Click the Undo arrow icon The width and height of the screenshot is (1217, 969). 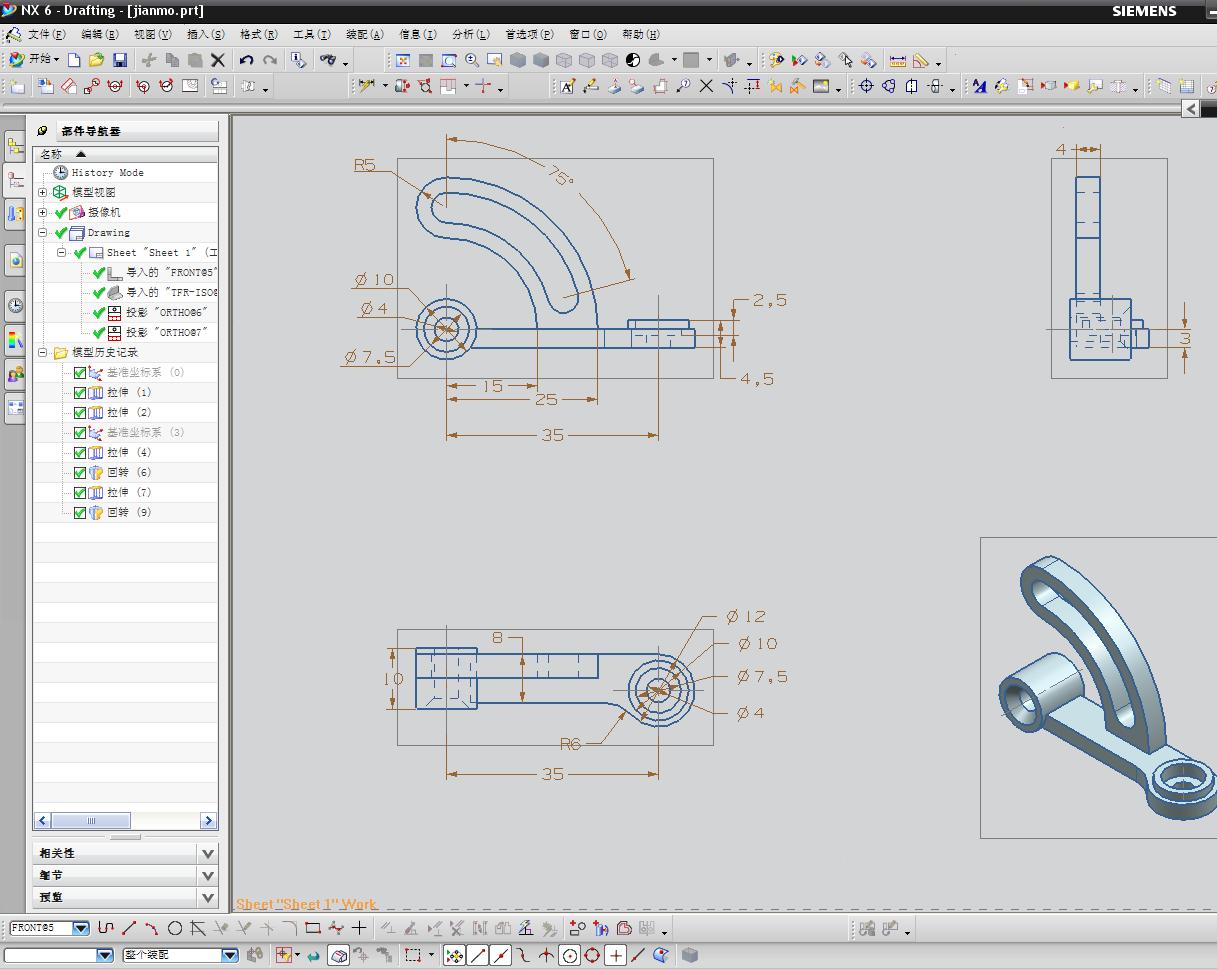coord(246,60)
